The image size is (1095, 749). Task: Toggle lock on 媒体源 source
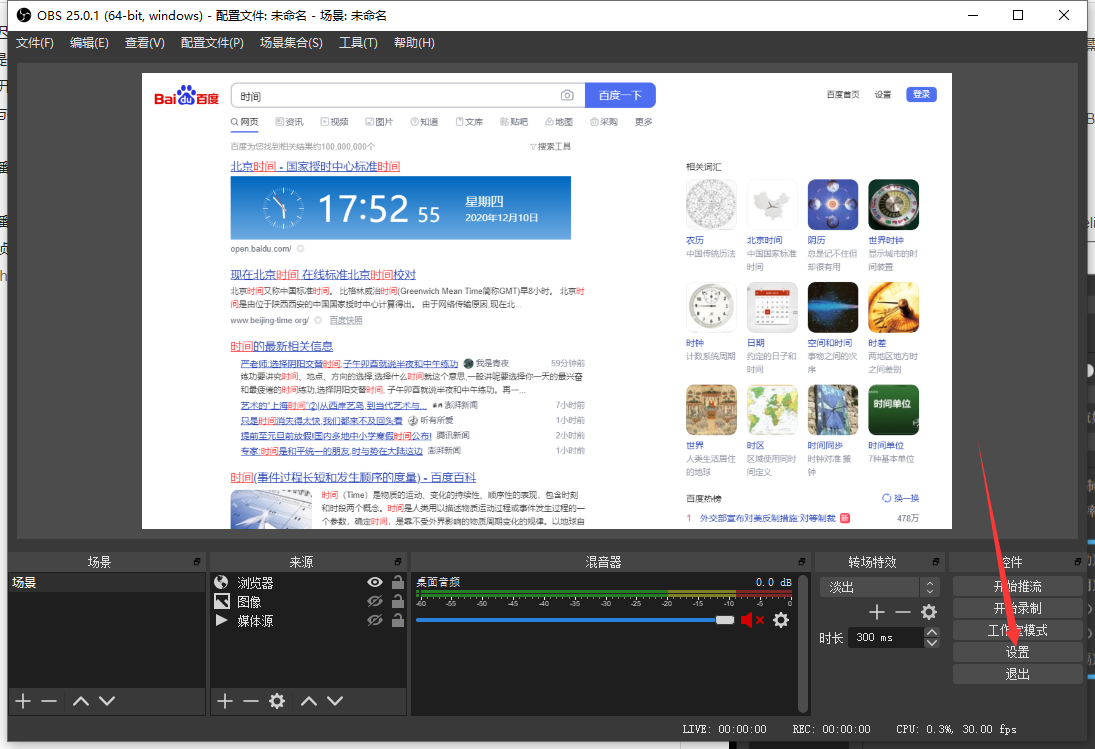pos(398,619)
